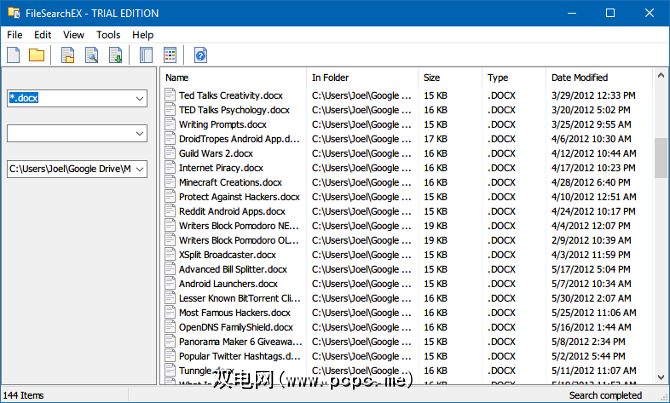Click file icon of Android Launchers.docx
The height and width of the screenshot is (403, 670).
click(x=170, y=283)
